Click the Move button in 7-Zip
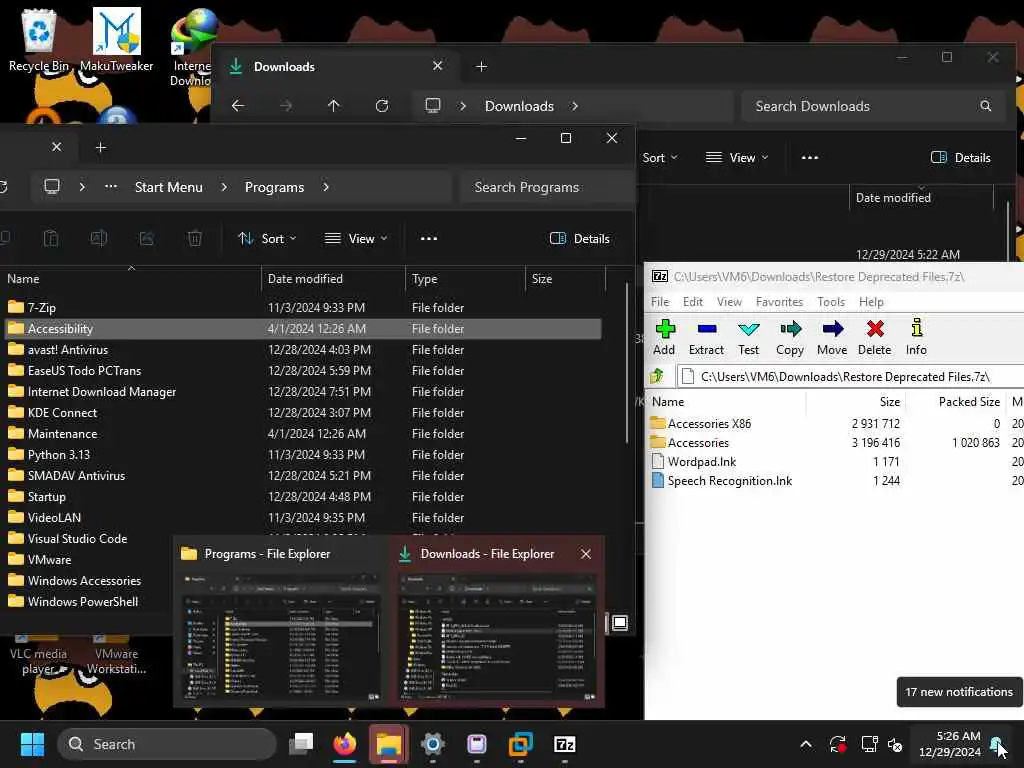The width and height of the screenshot is (1024, 768). click(832, 337)
